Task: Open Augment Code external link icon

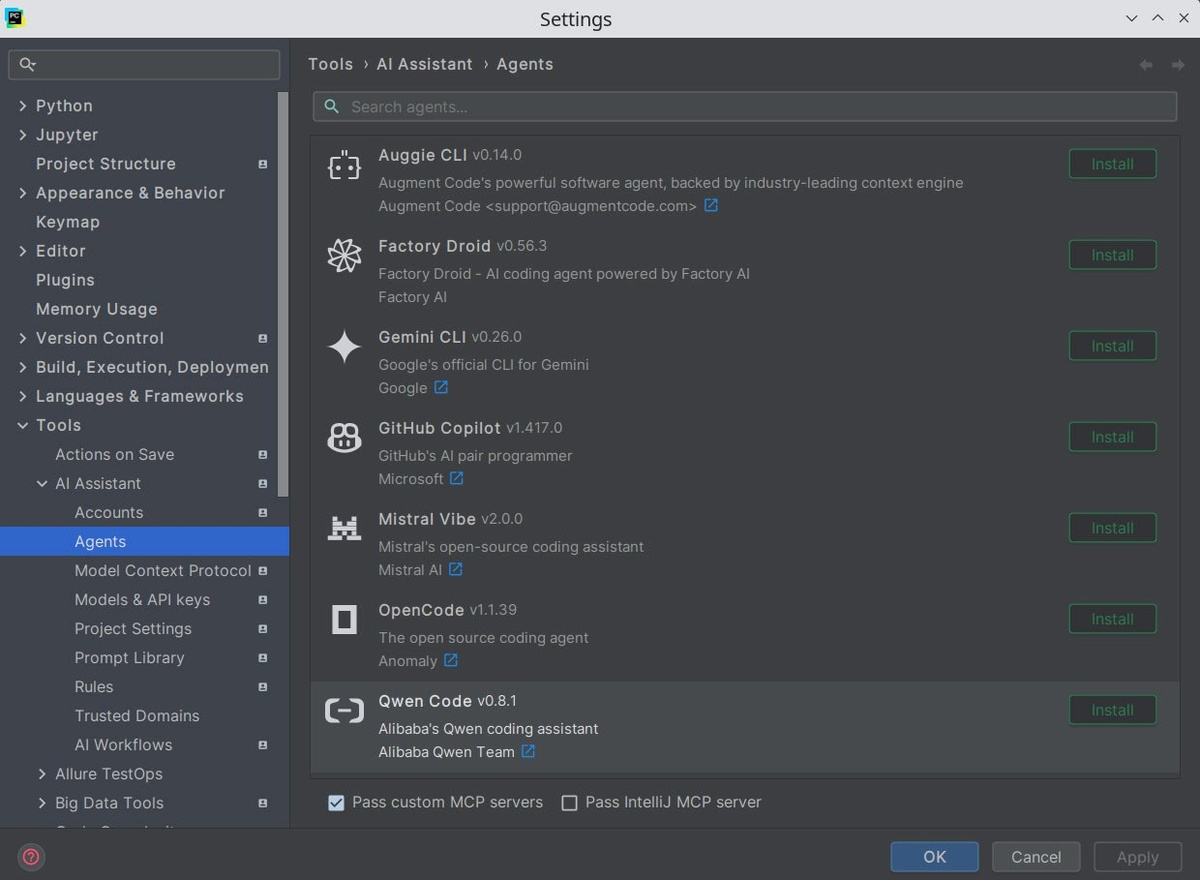Action: 711,205
